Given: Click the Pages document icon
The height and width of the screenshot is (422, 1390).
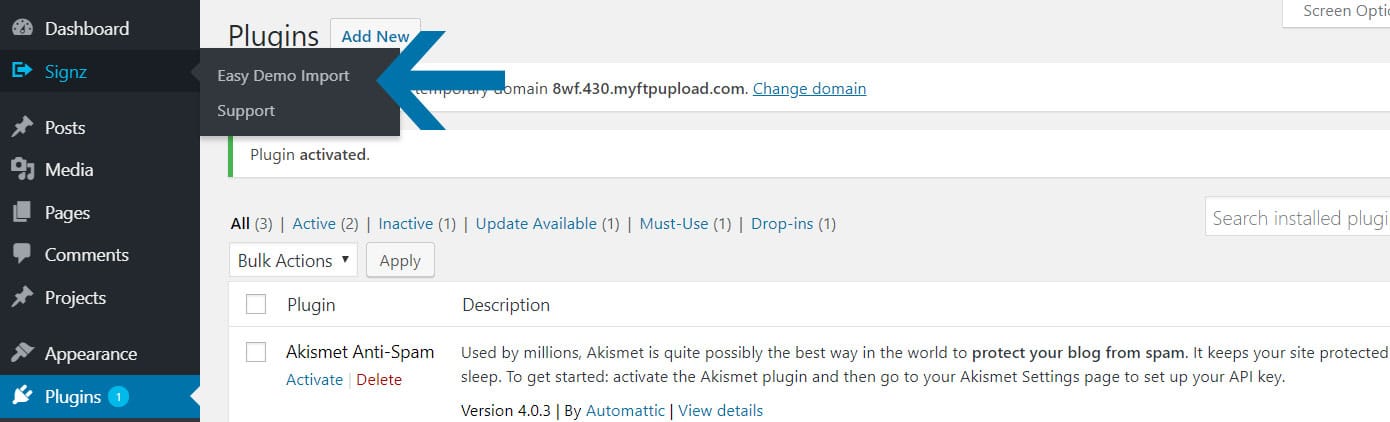Looking at the screenshot, I should pyautogui.click(x=22, y=213).
